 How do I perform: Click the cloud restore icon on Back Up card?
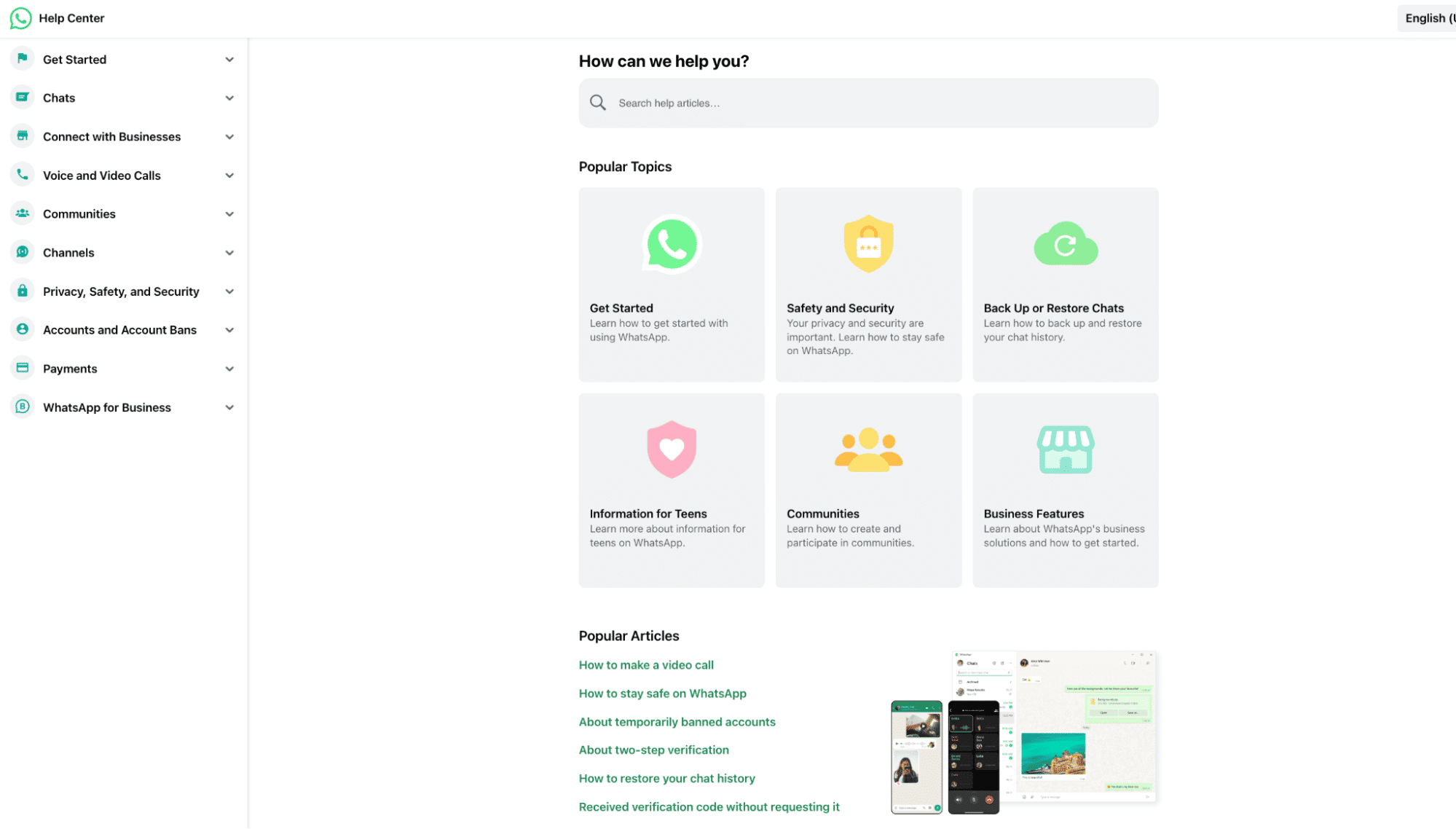coord(1065,244)
